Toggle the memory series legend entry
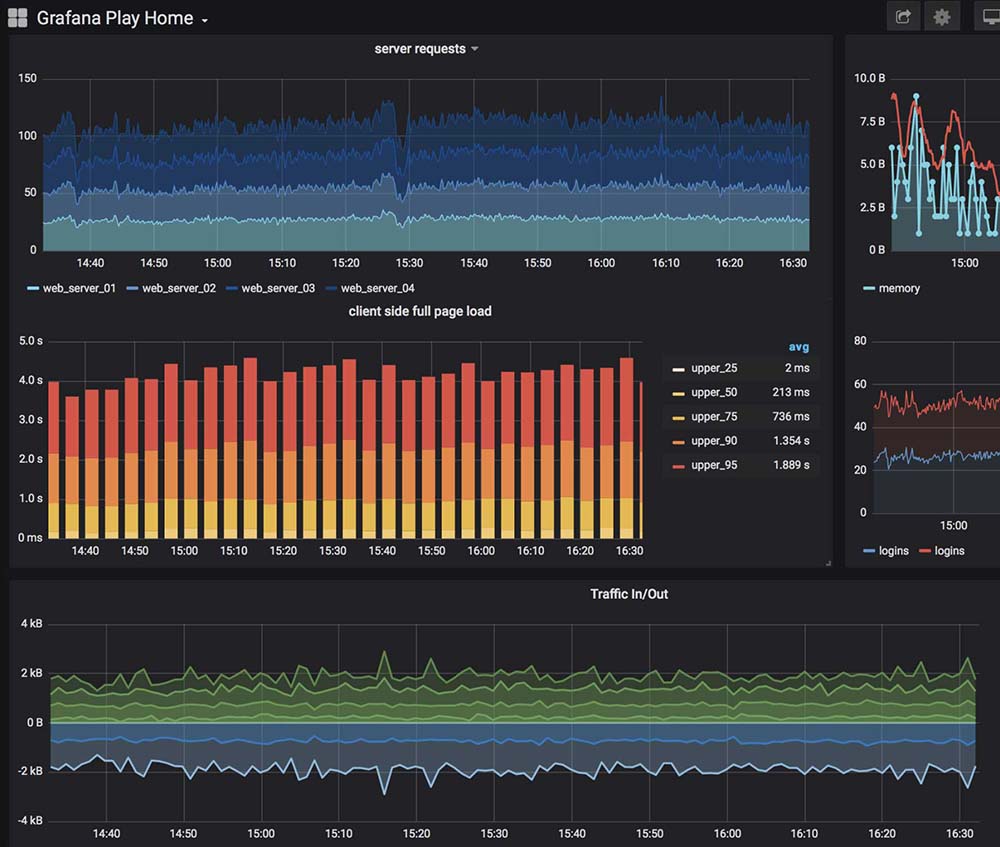The width and height of the screenshot is (1000, 847). click(x=899, y=288)
